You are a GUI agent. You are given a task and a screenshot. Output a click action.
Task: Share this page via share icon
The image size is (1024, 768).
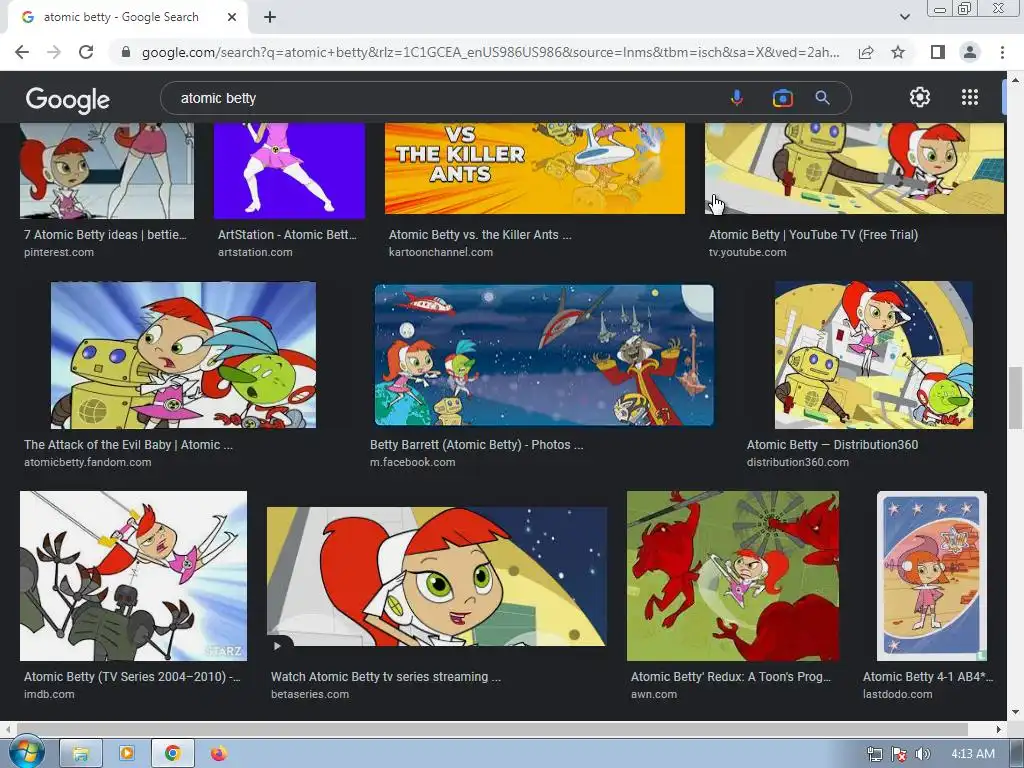coord(866,52)
